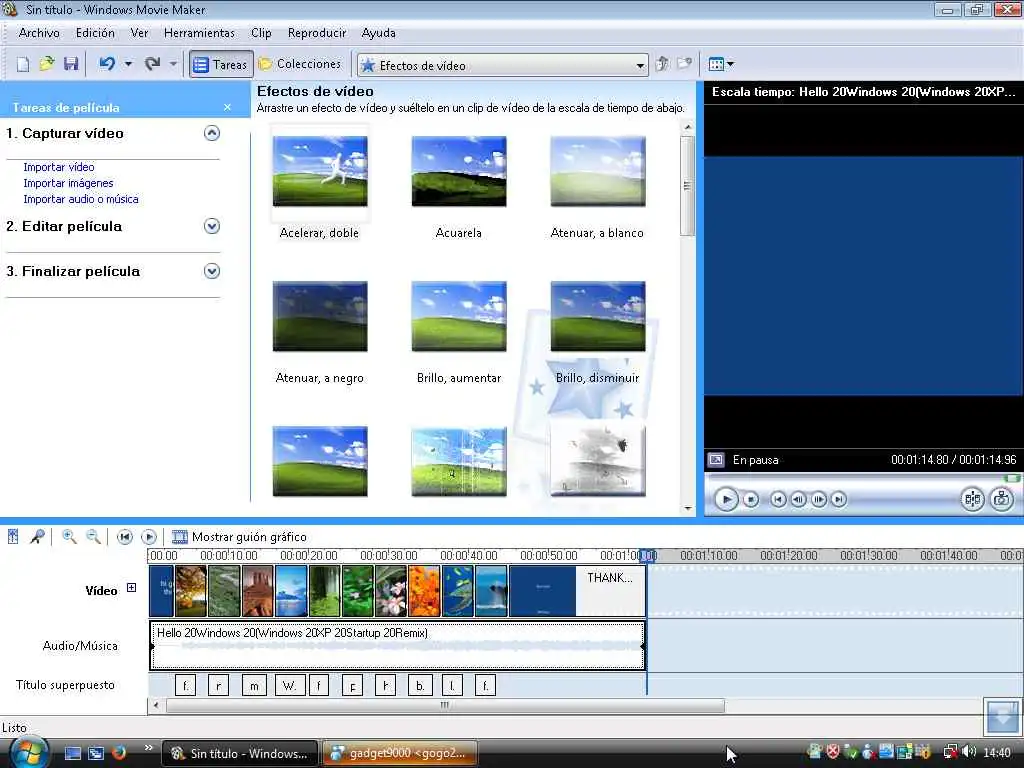Toggle full screen preview icon
This screenshot has width=1024, height=768.
coord(716,460)
